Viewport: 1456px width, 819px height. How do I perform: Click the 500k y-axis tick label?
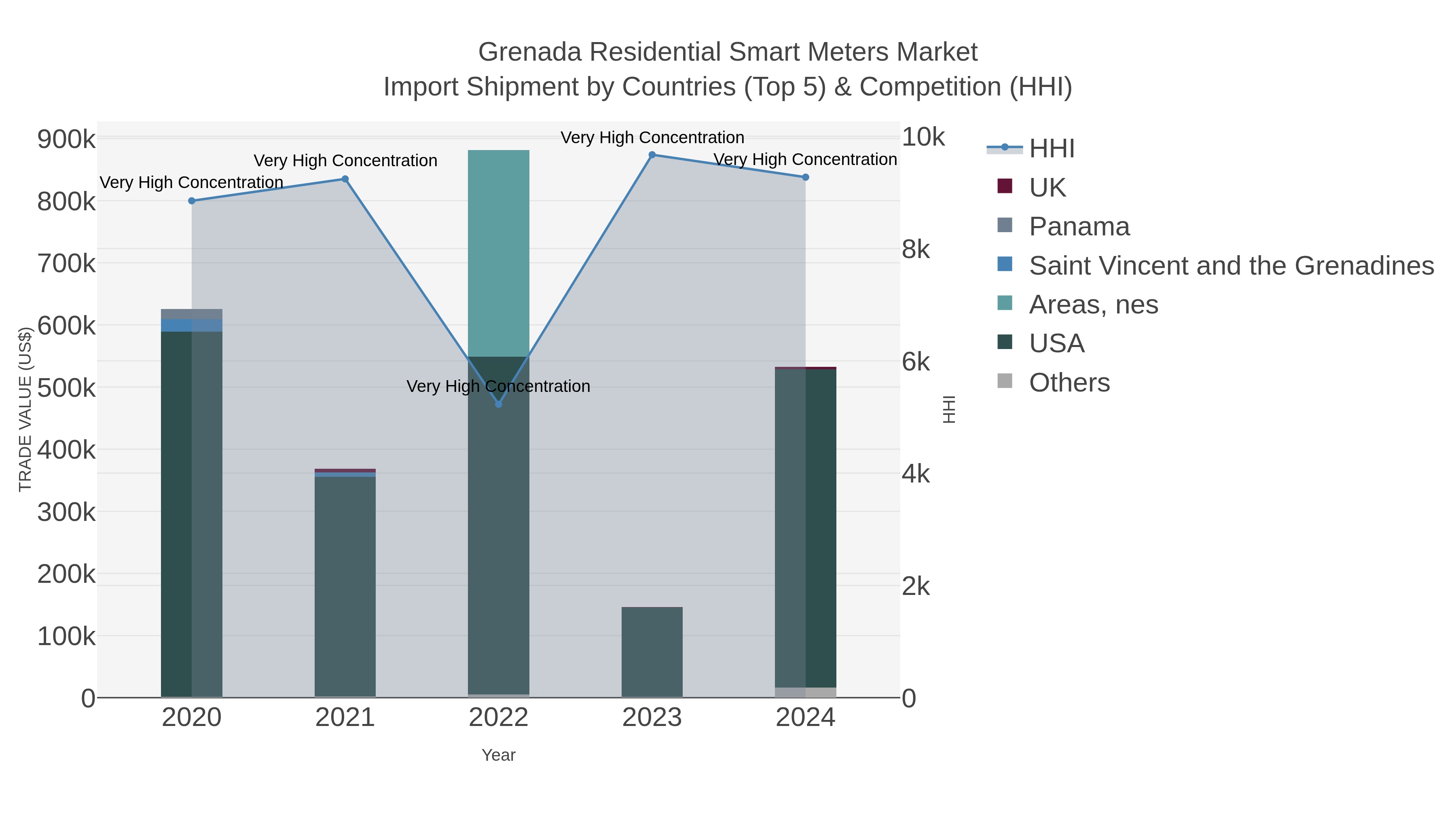(x=67, y=388)
